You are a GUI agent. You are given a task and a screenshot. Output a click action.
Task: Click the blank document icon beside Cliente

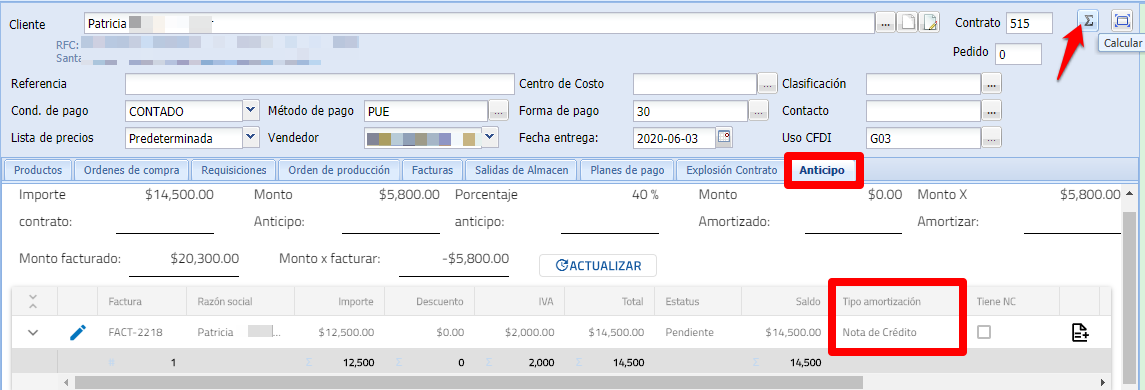point(907,24)
